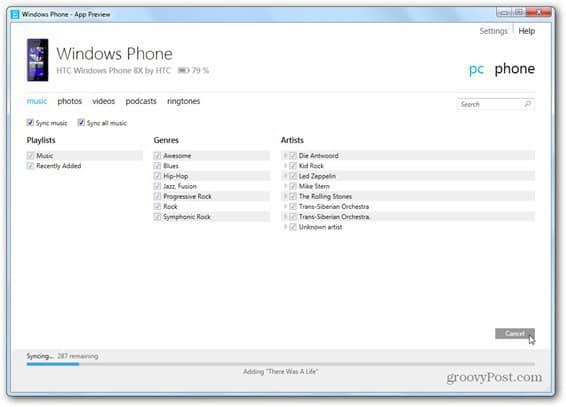Check the Music playlist checkbox

click(30, 156)
